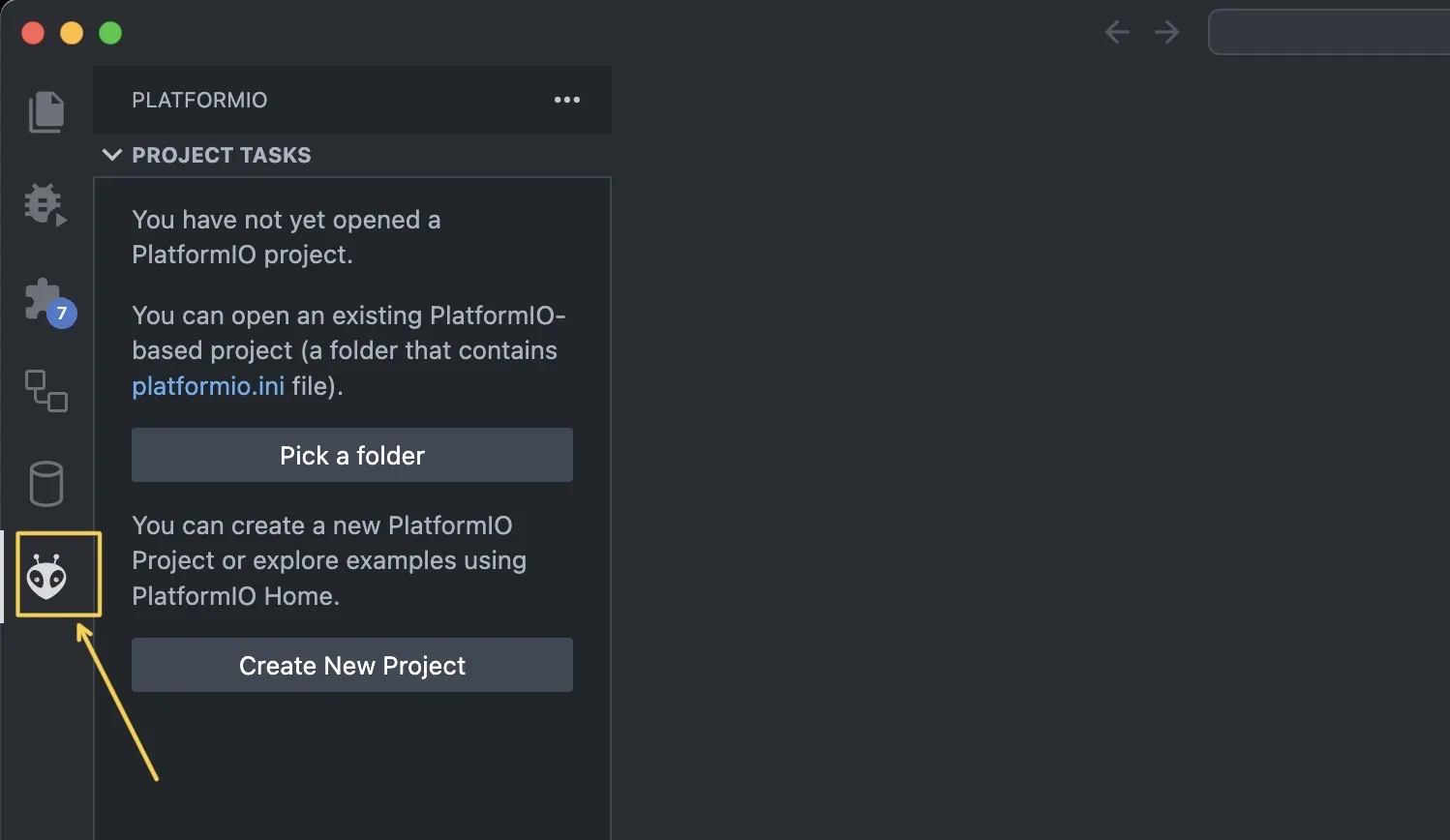Open the database cylinder icon view

45,483
